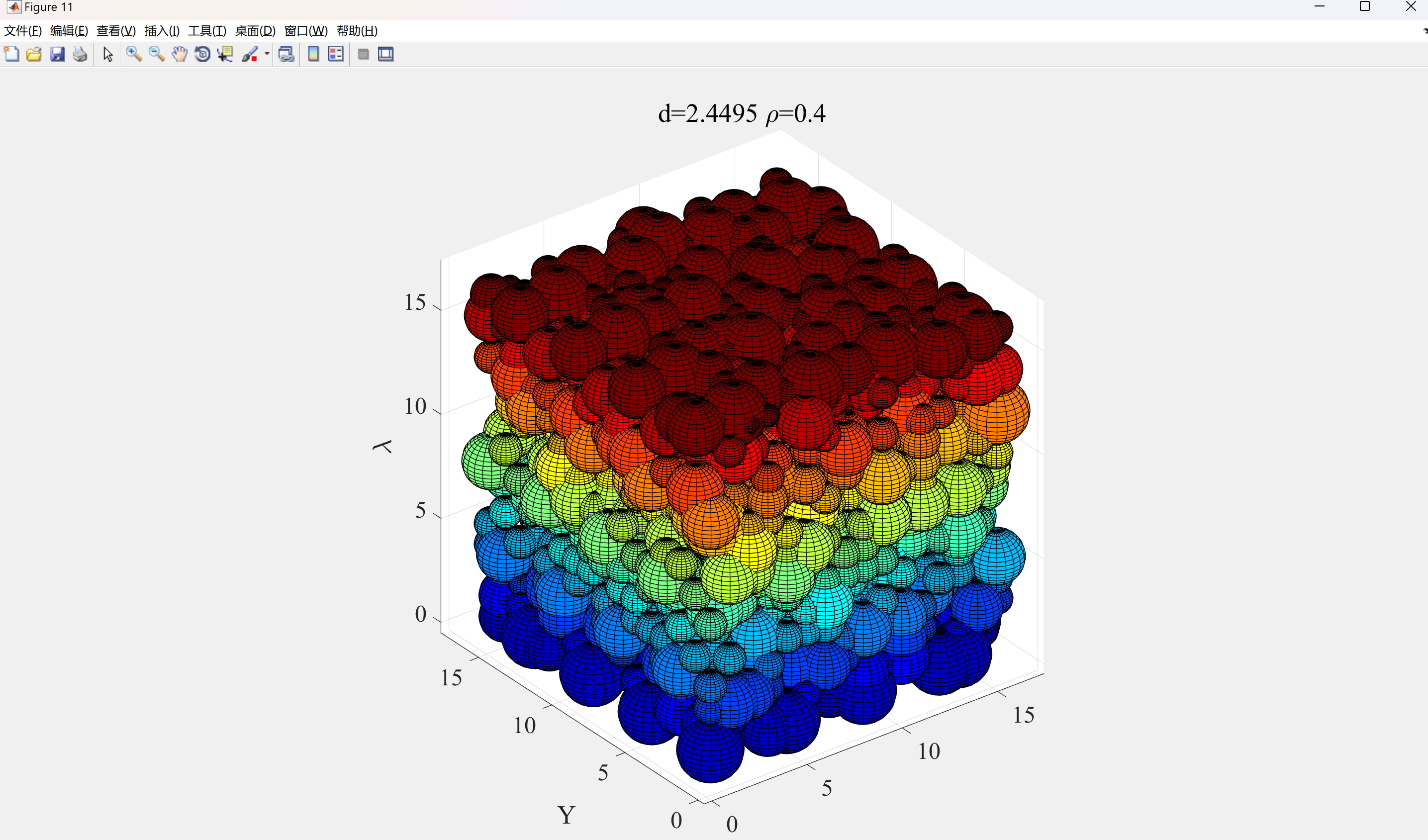Toggle Edit Plot arrow pointer

107,54
